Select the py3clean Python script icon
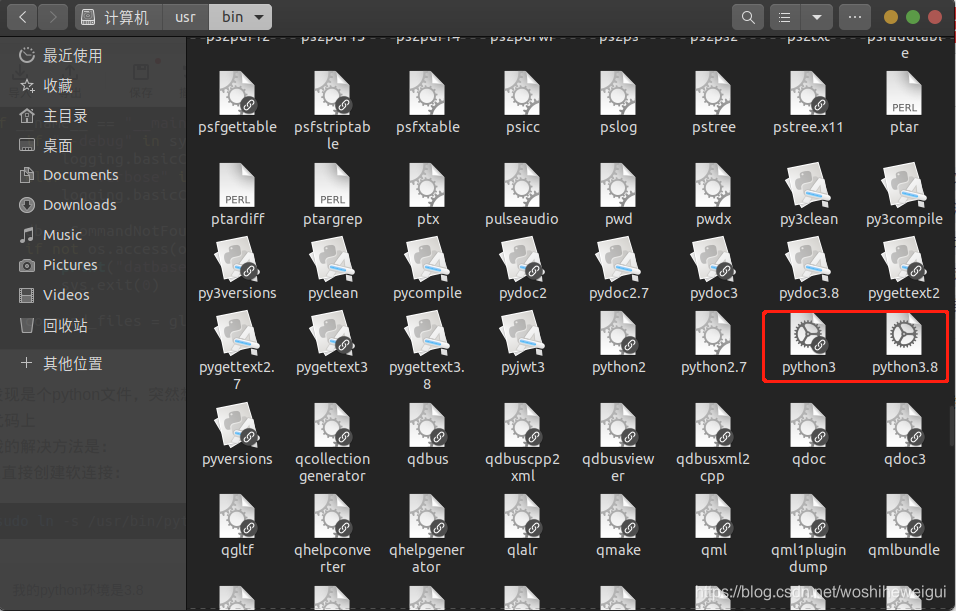Viewport: 956px width, 611px height. pyautogui.click(x=808, y=185)
